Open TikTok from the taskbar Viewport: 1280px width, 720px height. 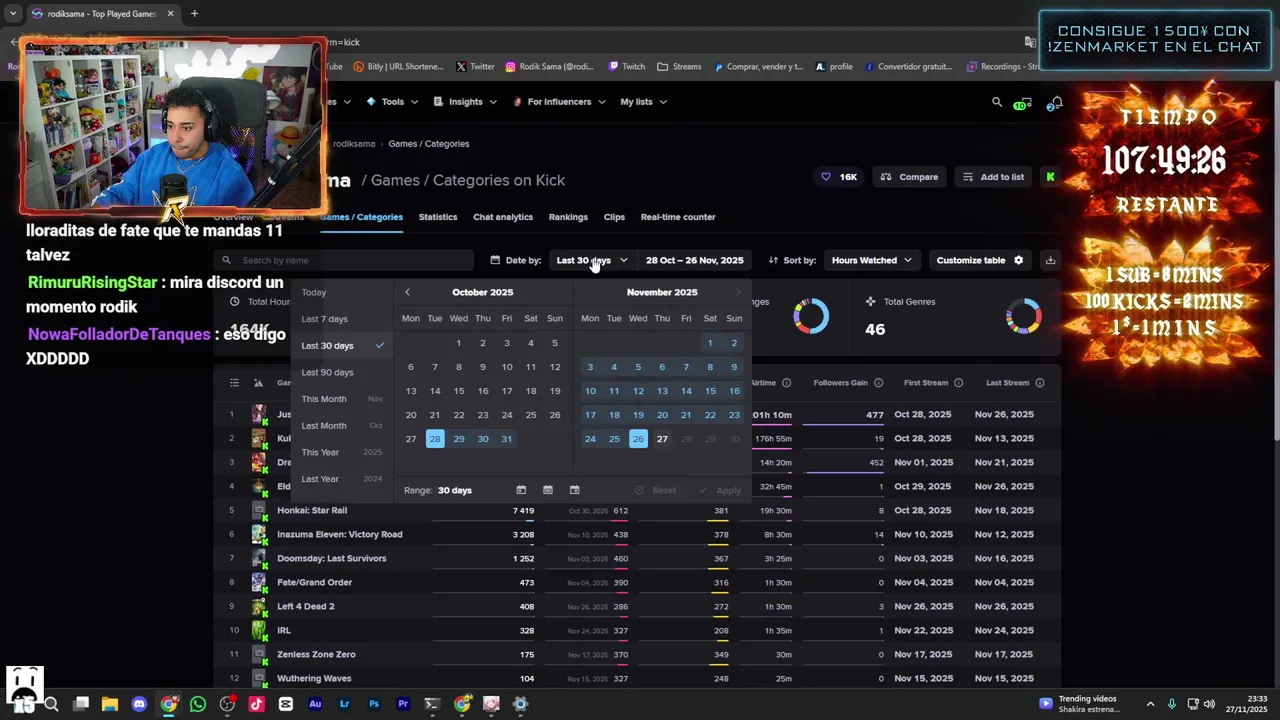pyautogui.click(x=256, y=704)
